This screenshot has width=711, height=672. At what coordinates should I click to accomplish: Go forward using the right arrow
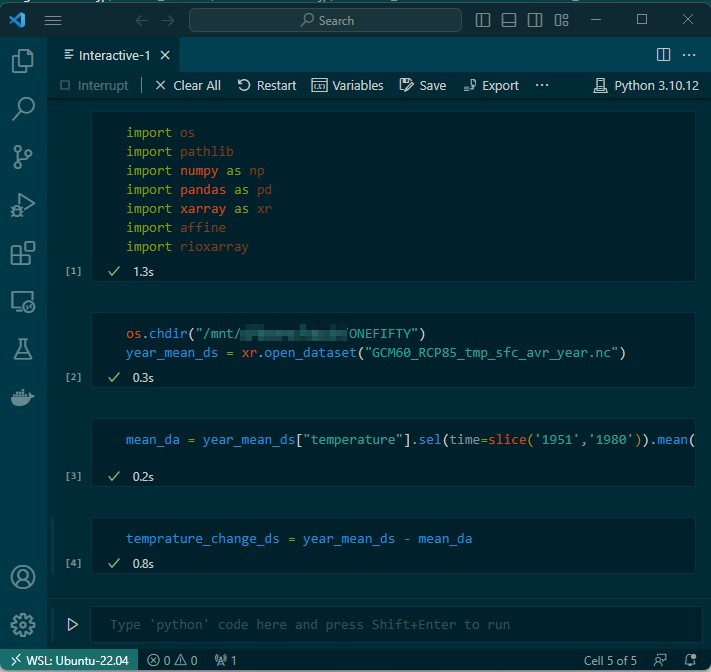[x=168, y=20]
